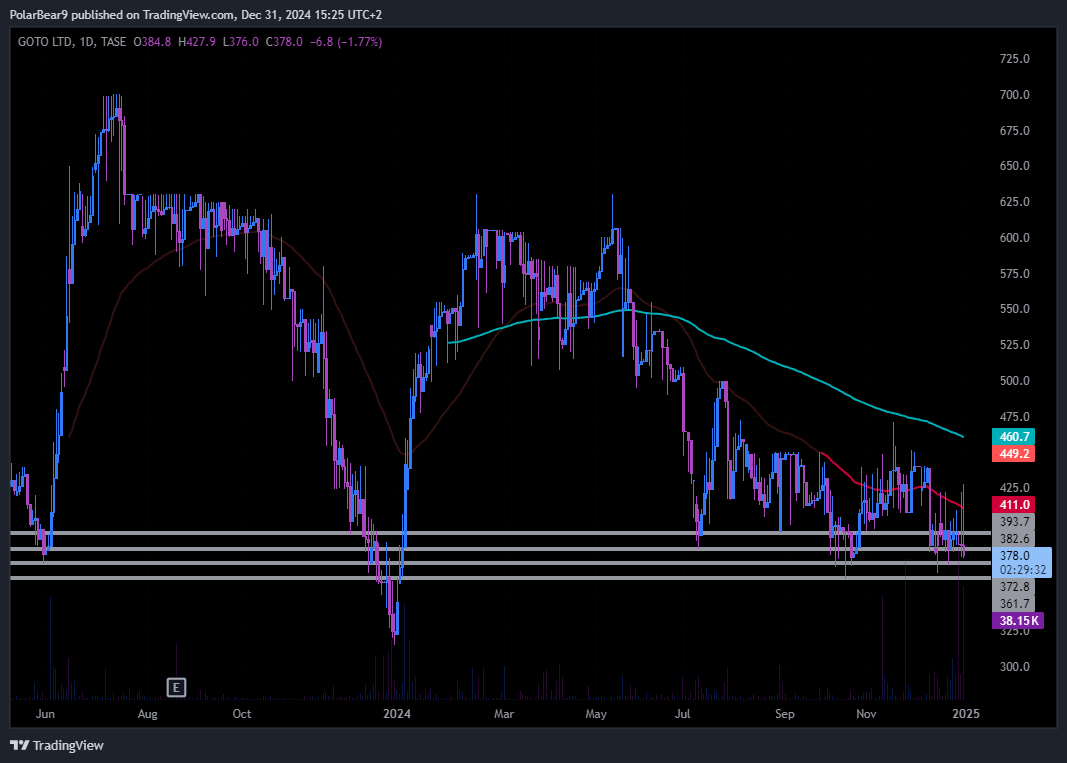Click the 700.0 level on price scale
The image size is (1067, 763).
tap(1015, 95)
